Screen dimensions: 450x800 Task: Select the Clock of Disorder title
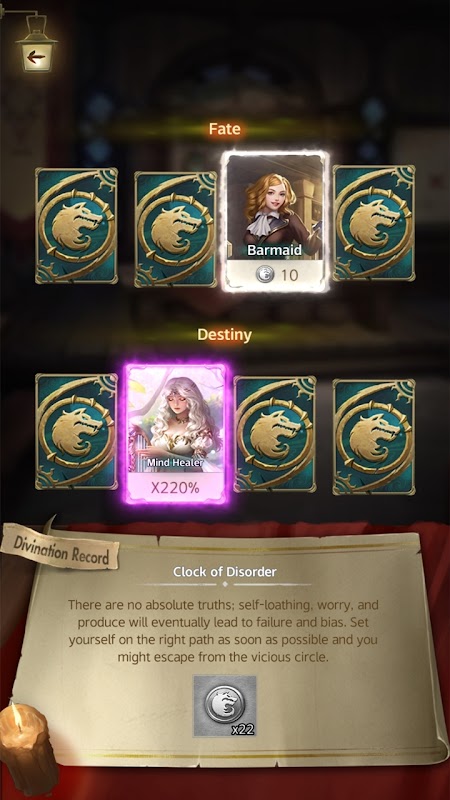coord(225,571)
